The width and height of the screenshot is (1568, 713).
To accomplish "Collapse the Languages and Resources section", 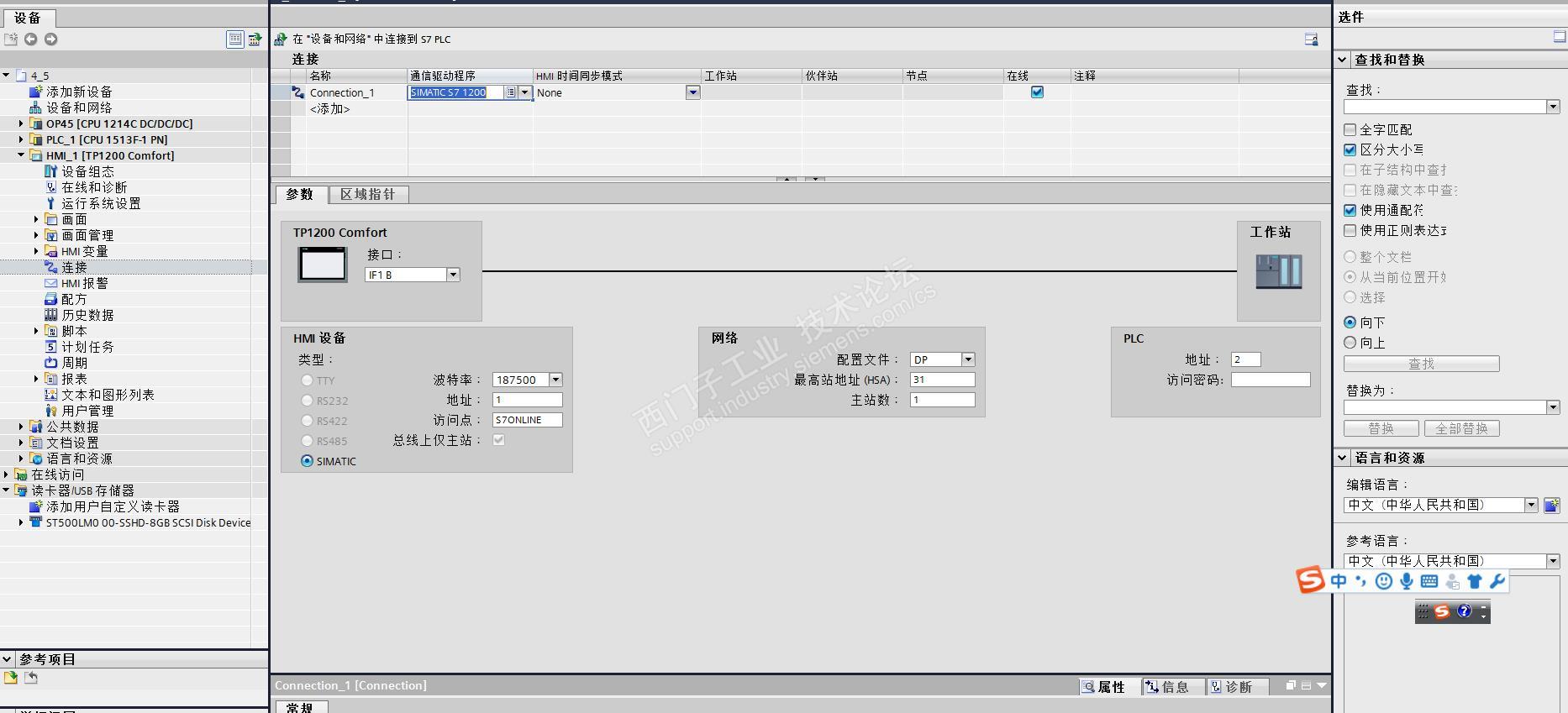I will point(1342,458).
